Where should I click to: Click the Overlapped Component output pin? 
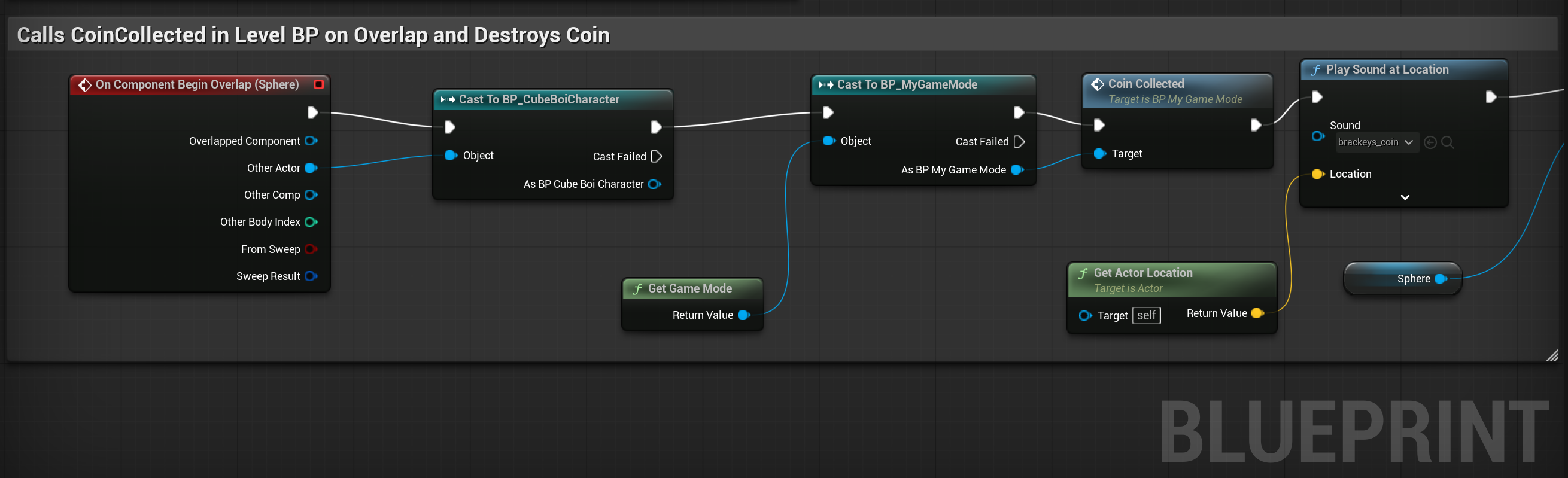(x=311, y=141)
